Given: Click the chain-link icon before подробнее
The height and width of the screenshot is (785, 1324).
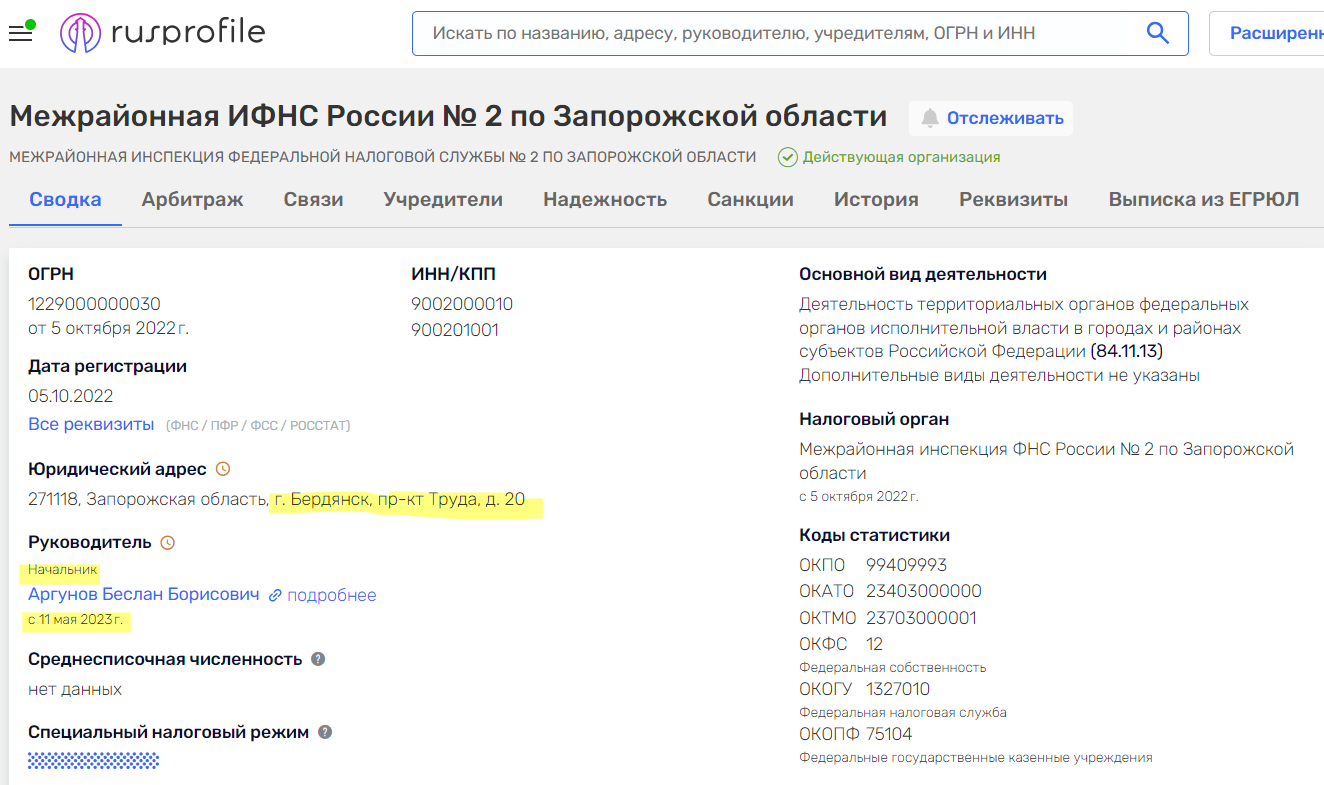Looking at the screenshot, I should [276, 595].
